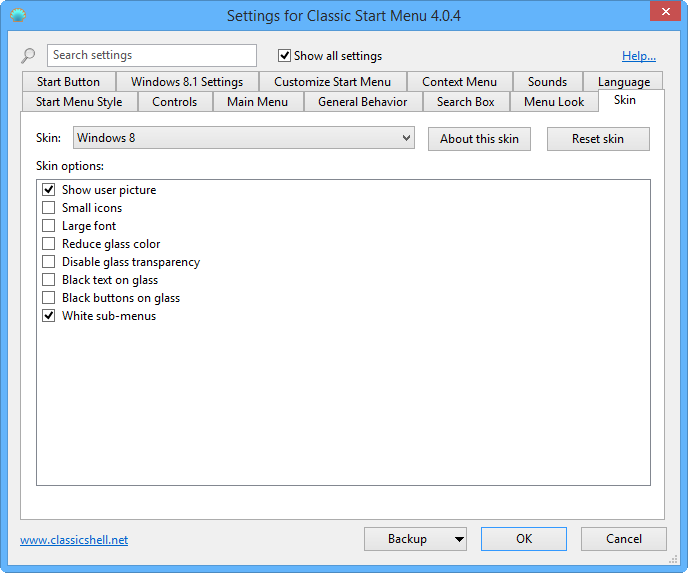Click the magnifying glass search icon

[x=28, y=56]
